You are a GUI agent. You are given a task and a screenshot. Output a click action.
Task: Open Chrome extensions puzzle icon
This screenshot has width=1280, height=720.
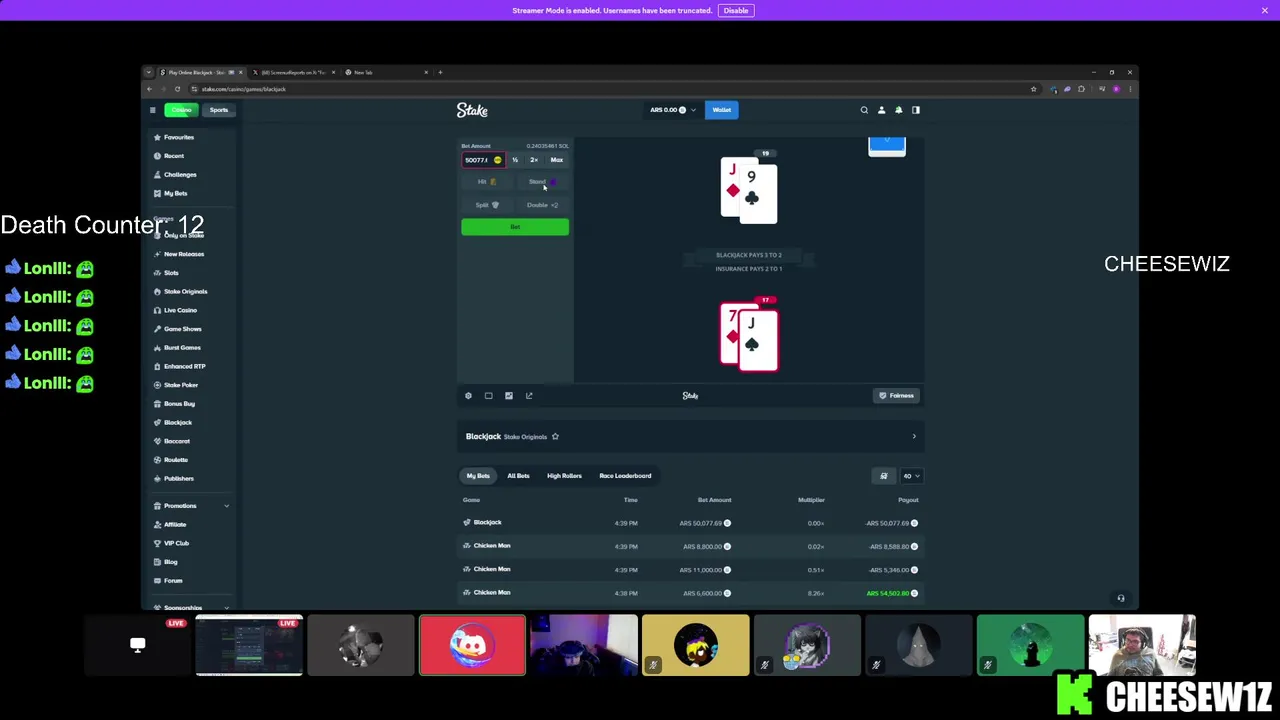[1081, 89]
